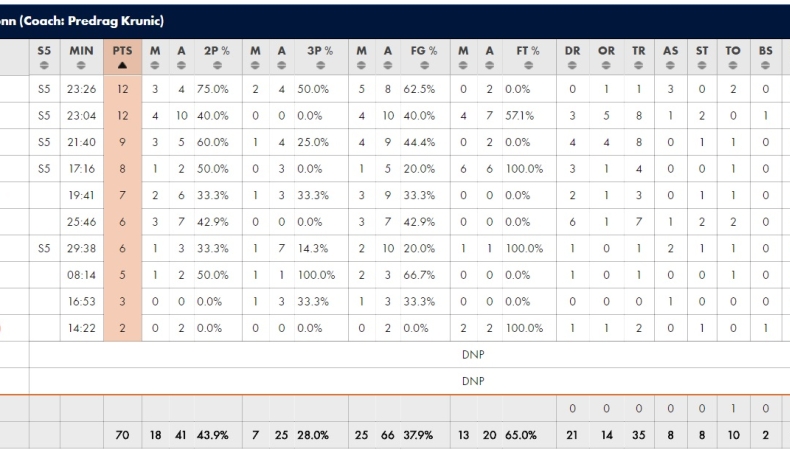Sort by two-point percentage using 2P % icon
The image size is (790, 450).
coord(215,65)
